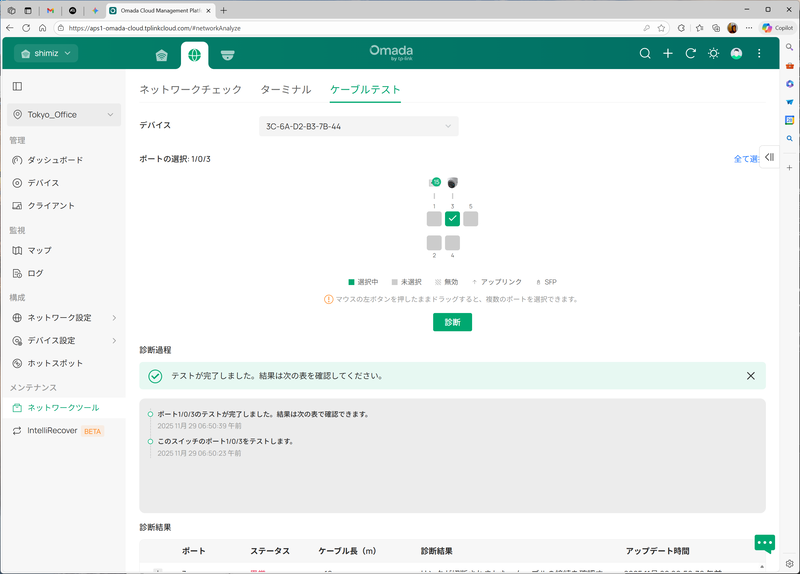800x574 pixels.
Task: Open a new browser tab
Action: 223,10
